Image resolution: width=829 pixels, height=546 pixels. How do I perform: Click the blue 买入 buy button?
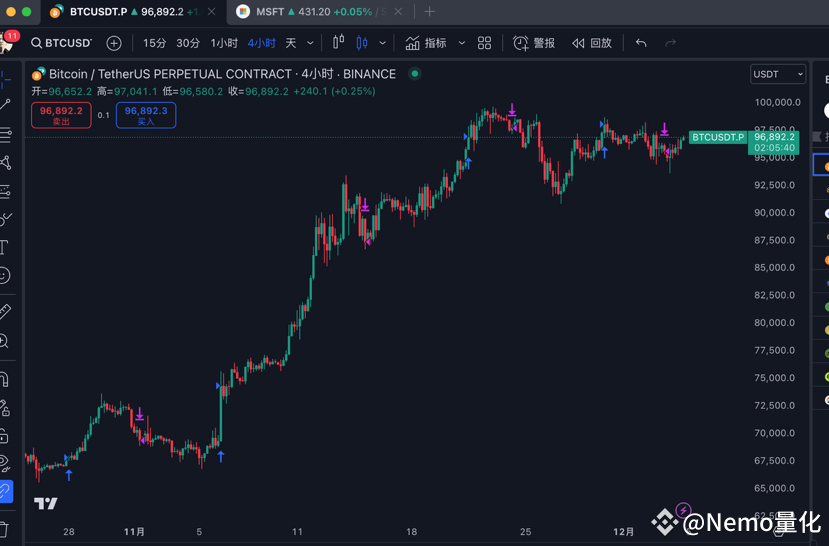coord(146,115)
